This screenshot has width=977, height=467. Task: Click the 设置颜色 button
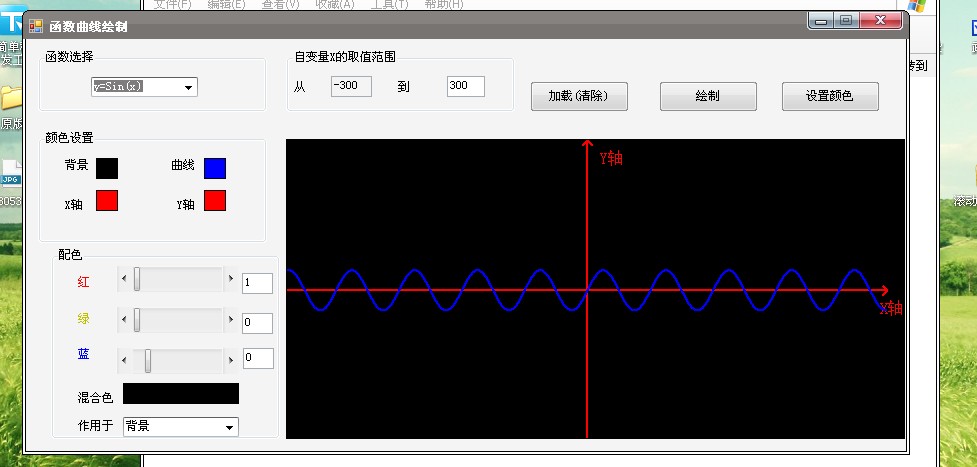[x=830, y=97]
